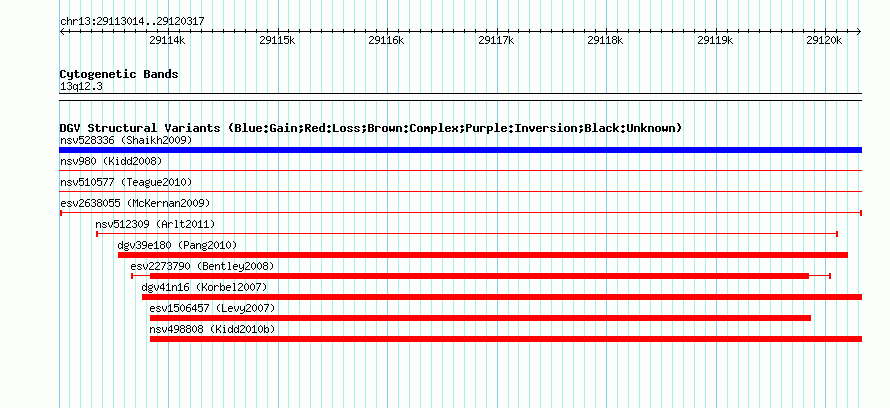The width and height of the screenshot is (890, 408).
Task: Click the thick red dgv39e180 loss bar
Action: point(482,255)
